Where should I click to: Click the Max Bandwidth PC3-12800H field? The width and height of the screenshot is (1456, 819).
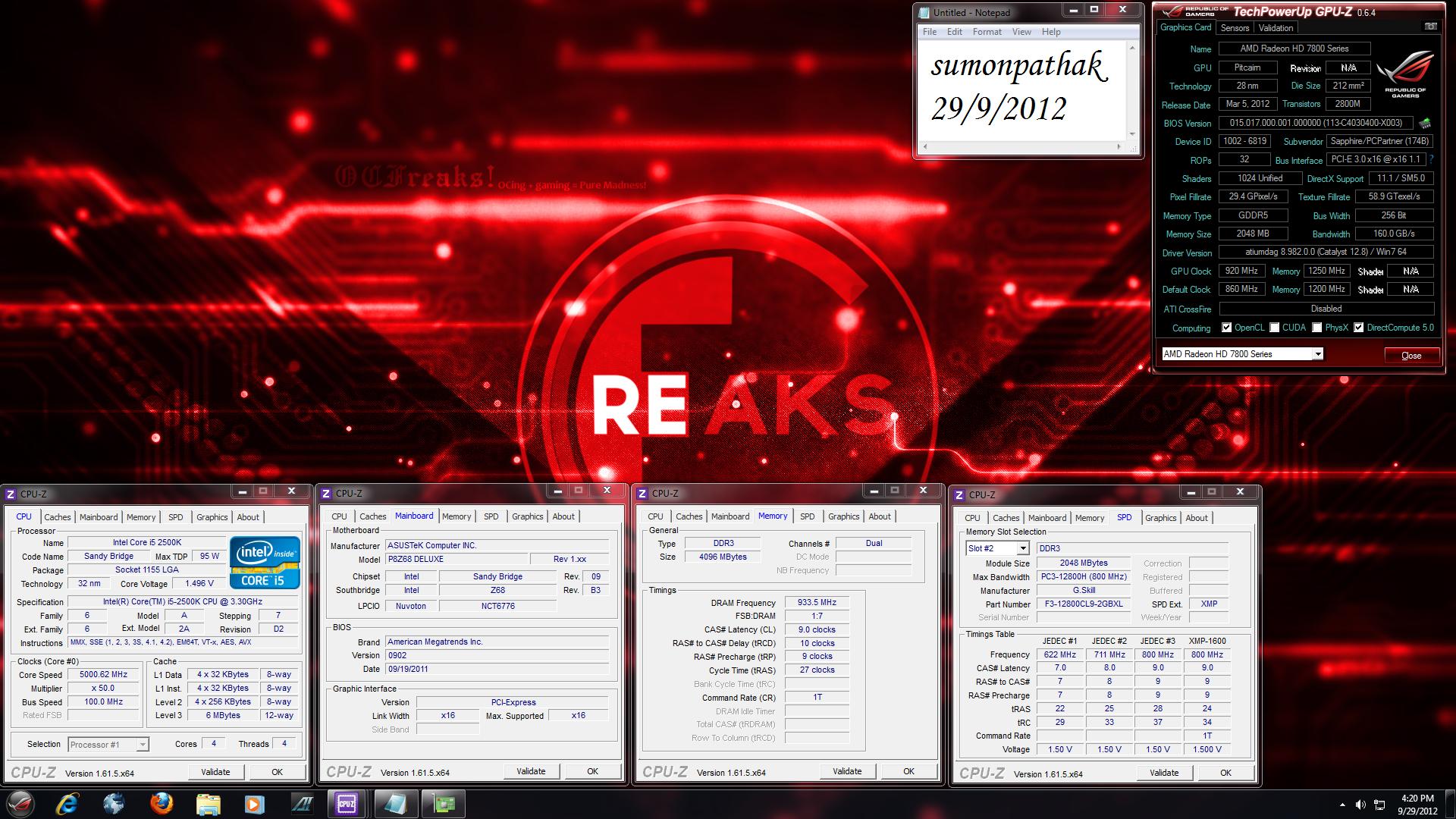coord(1084,577)
